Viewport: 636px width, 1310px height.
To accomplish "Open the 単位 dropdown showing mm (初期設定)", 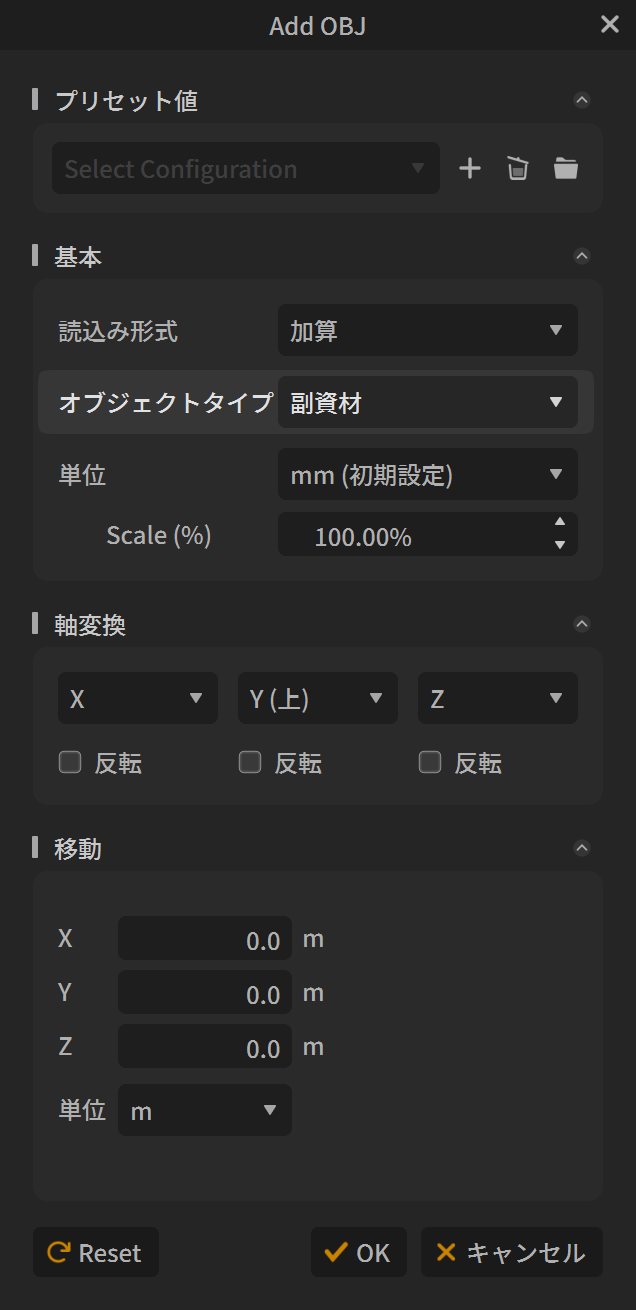I will coord(427,474).
